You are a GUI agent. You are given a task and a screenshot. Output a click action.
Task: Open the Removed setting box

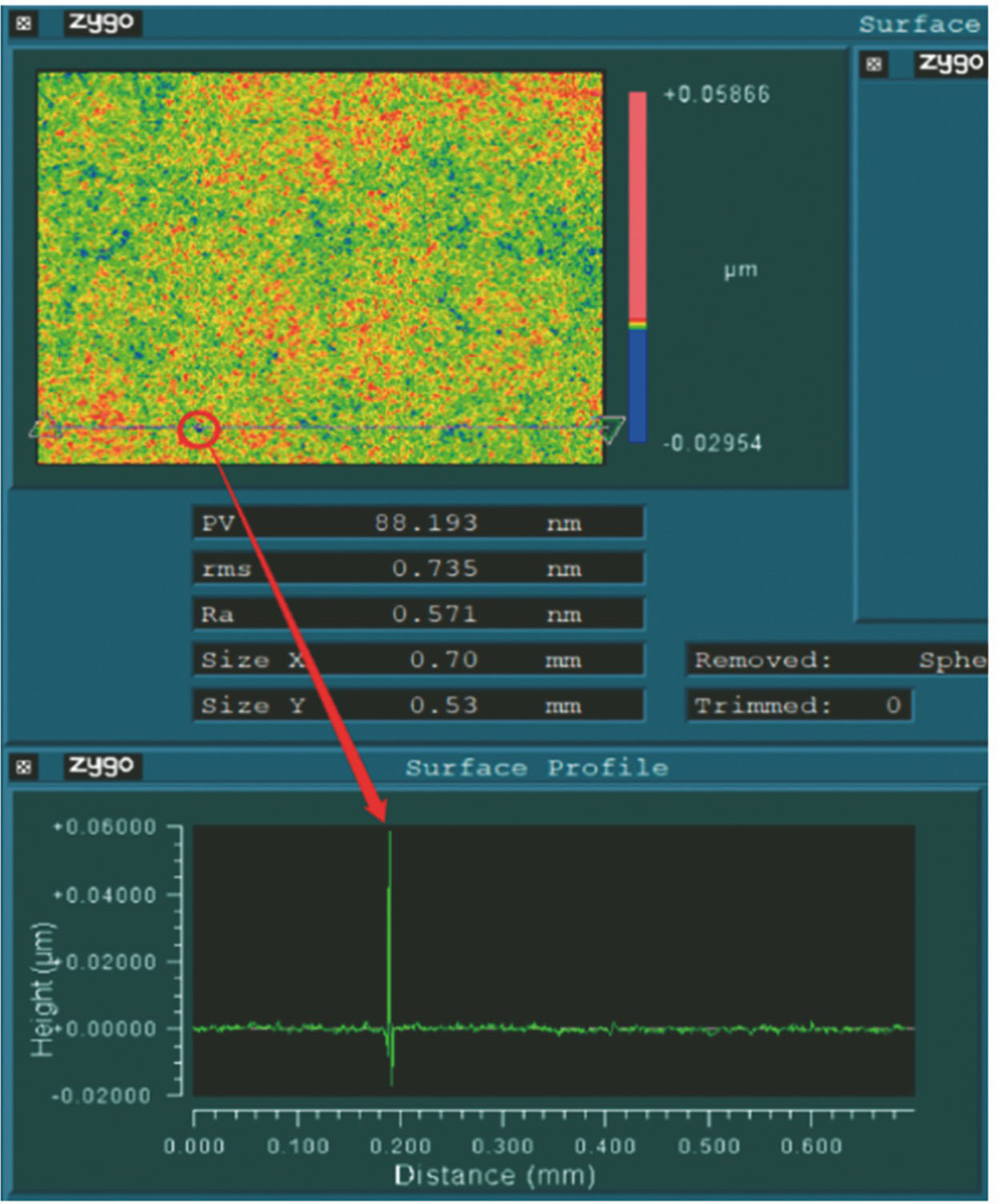pyautogui.click(x=837, y=660)
